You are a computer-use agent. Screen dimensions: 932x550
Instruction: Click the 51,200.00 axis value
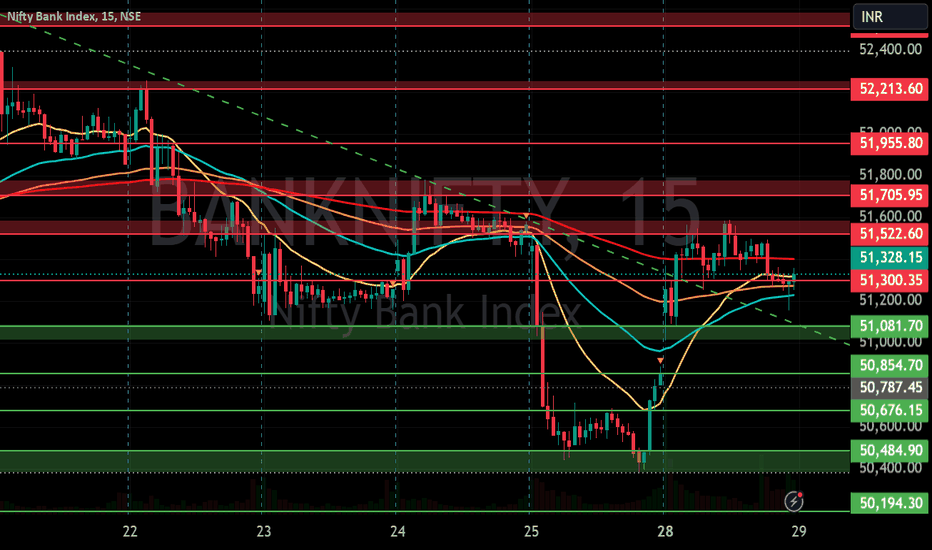890,300
